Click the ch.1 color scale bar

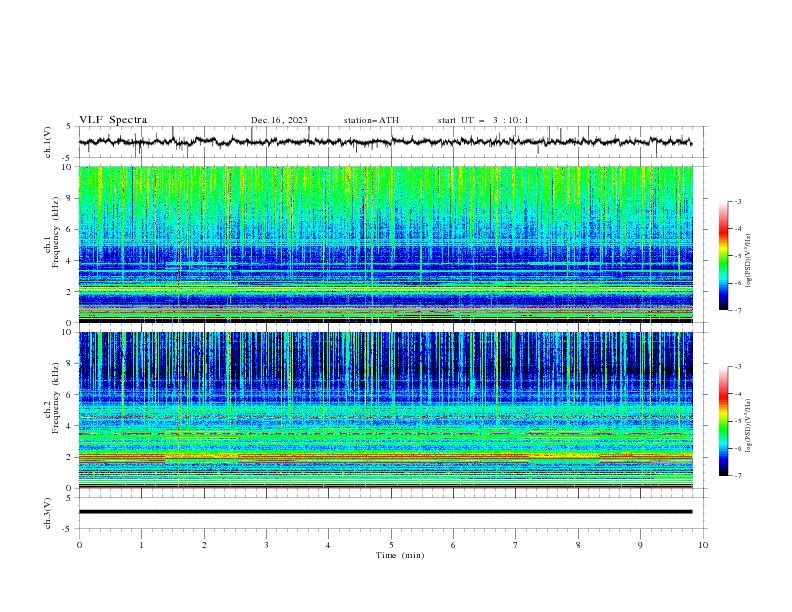pyautogui.click(x=723, y=256)
